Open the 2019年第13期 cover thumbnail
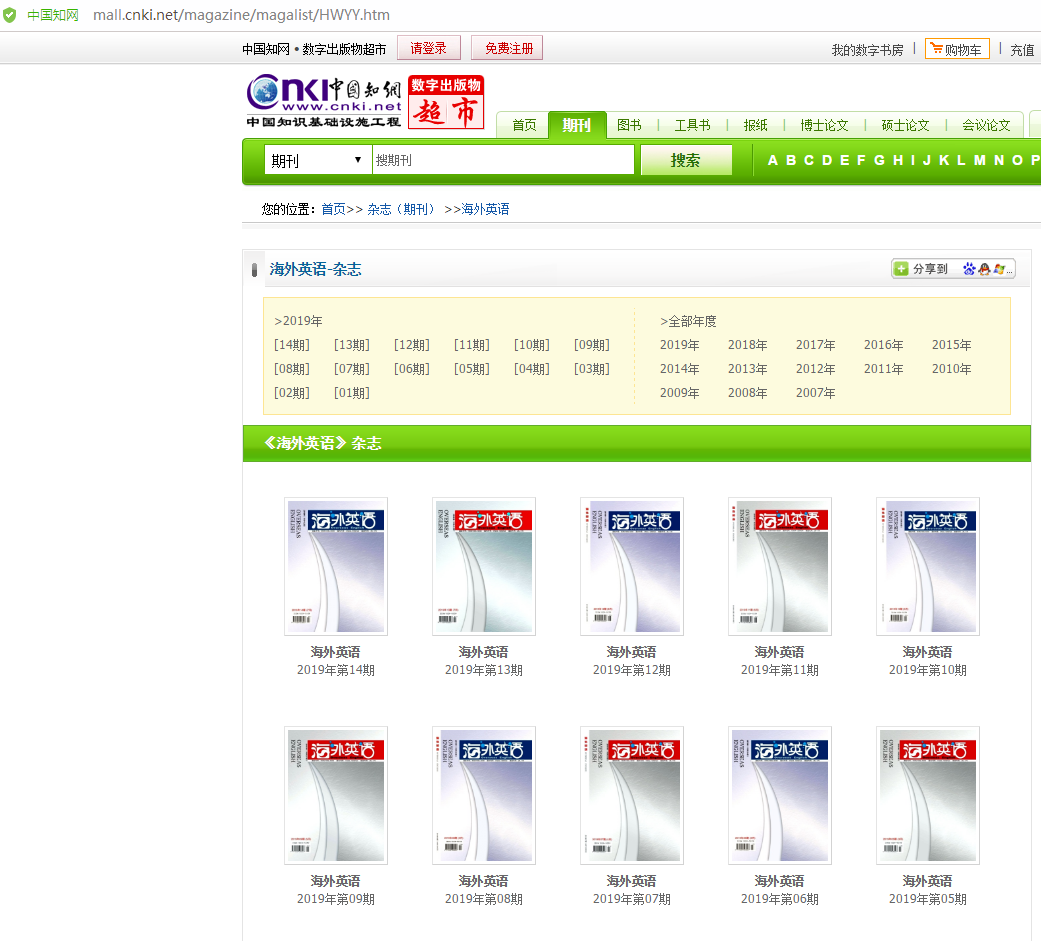Viewport: 1041px width, 941px height. click(x=484, y=566)
